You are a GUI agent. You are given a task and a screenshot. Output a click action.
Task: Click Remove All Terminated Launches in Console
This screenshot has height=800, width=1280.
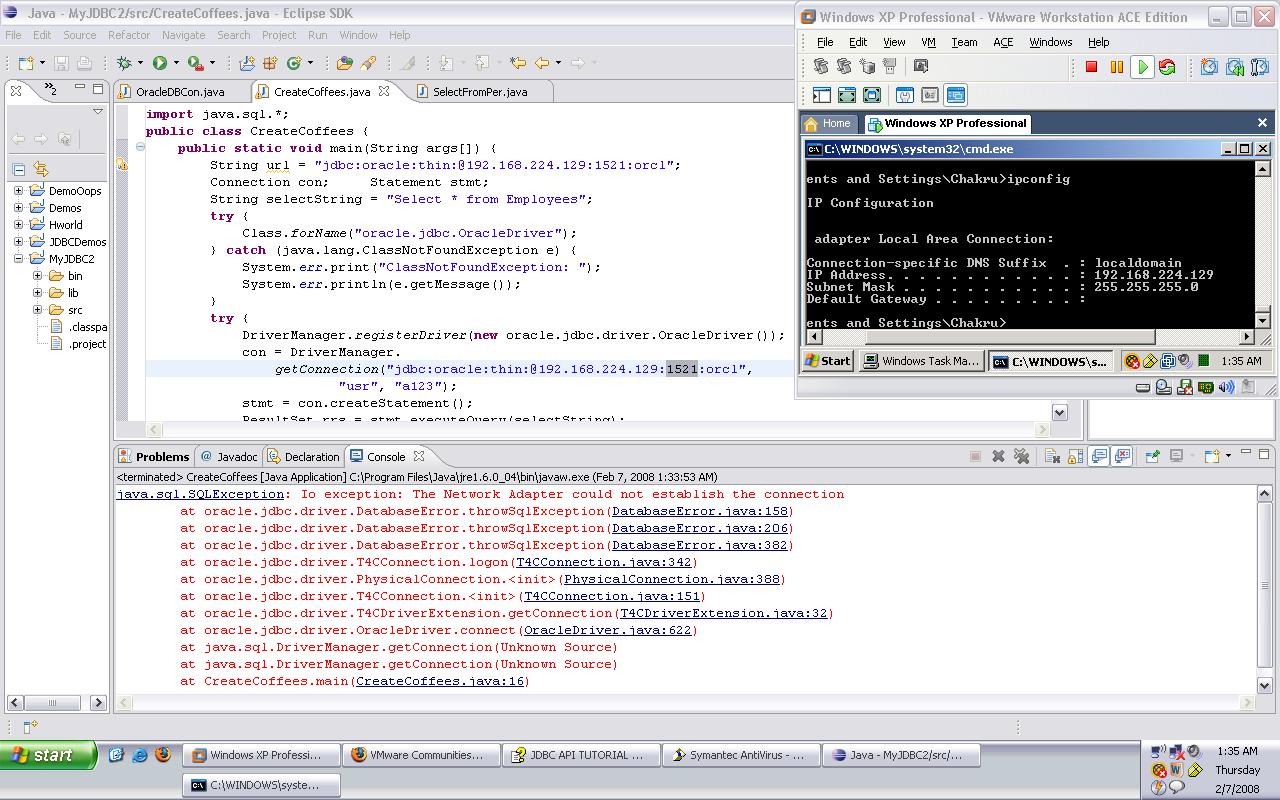(x=1021, y=456)
